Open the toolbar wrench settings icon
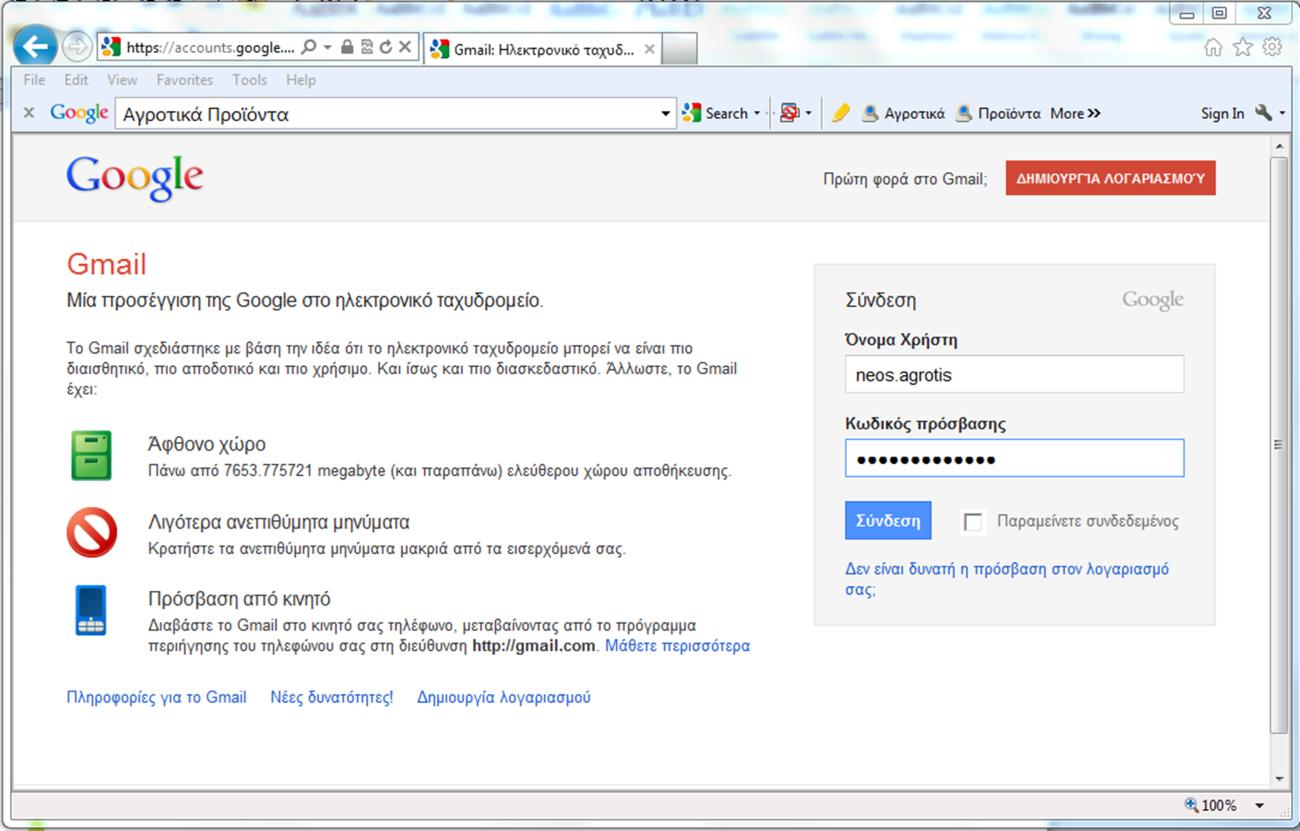 click(x=1264, y=113)
